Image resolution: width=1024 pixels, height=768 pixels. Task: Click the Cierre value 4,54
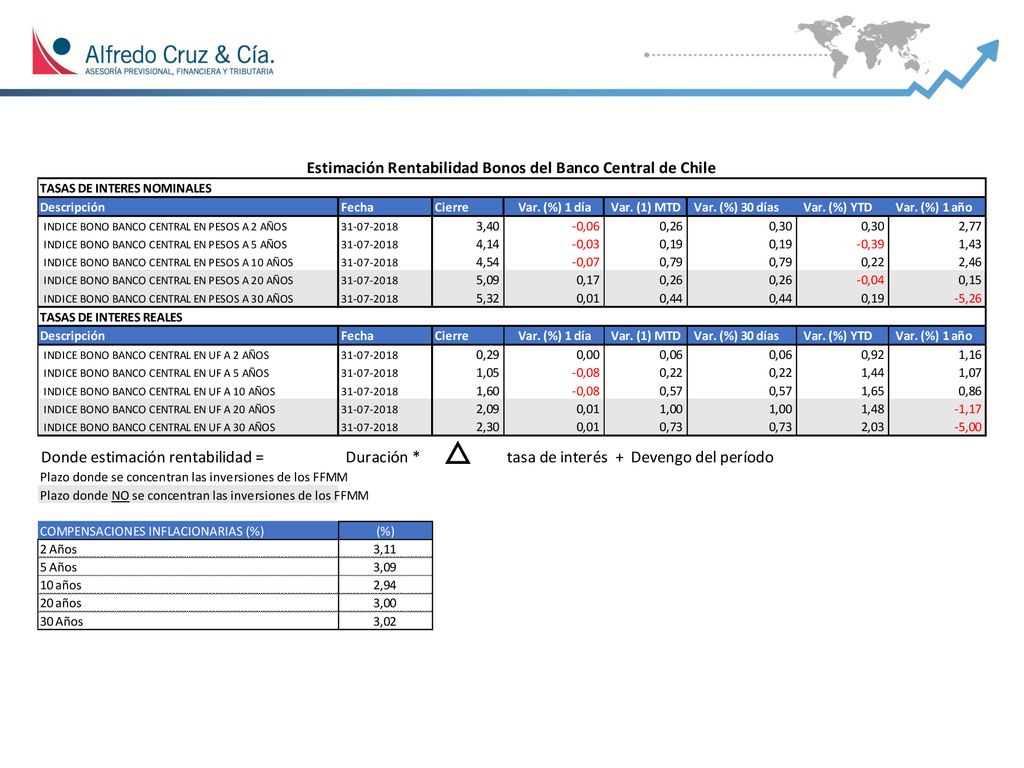coord(487,262)
